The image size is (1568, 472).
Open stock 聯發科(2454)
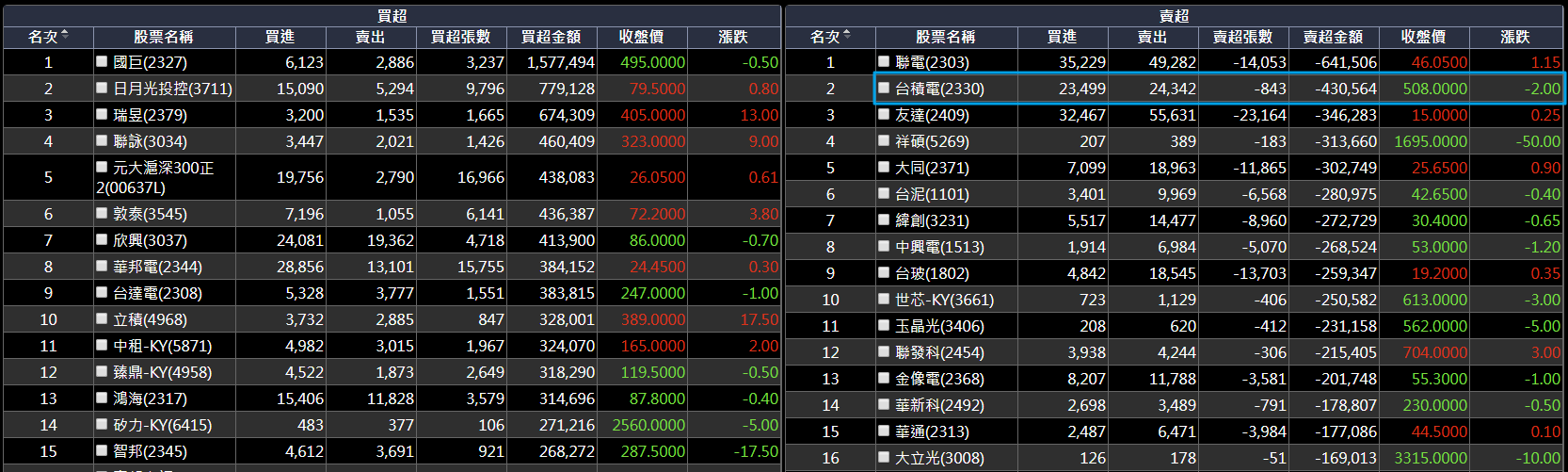tap(939, 352)
